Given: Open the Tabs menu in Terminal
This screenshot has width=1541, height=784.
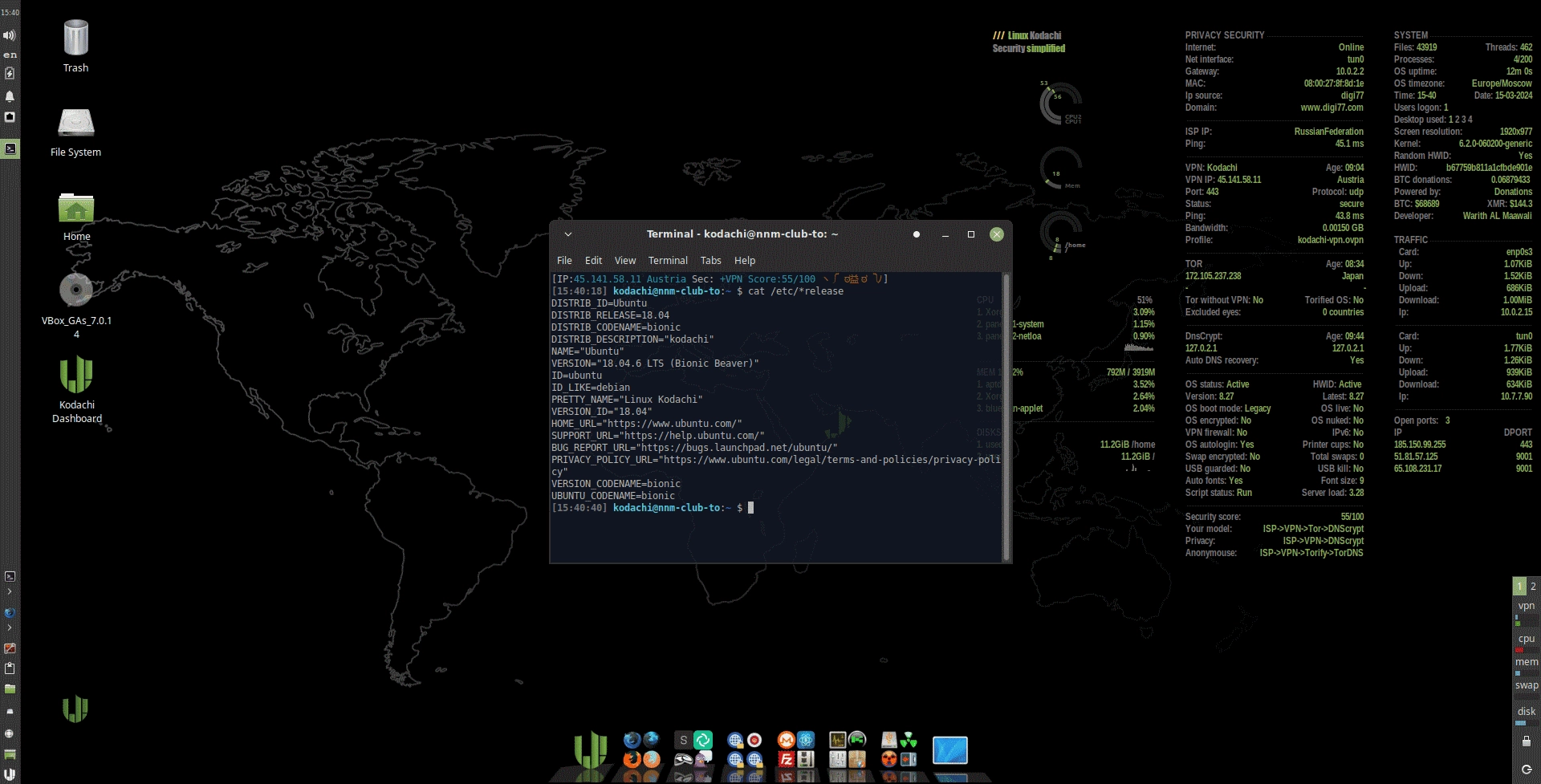Looking at the screenshot, I should [710, 261].
